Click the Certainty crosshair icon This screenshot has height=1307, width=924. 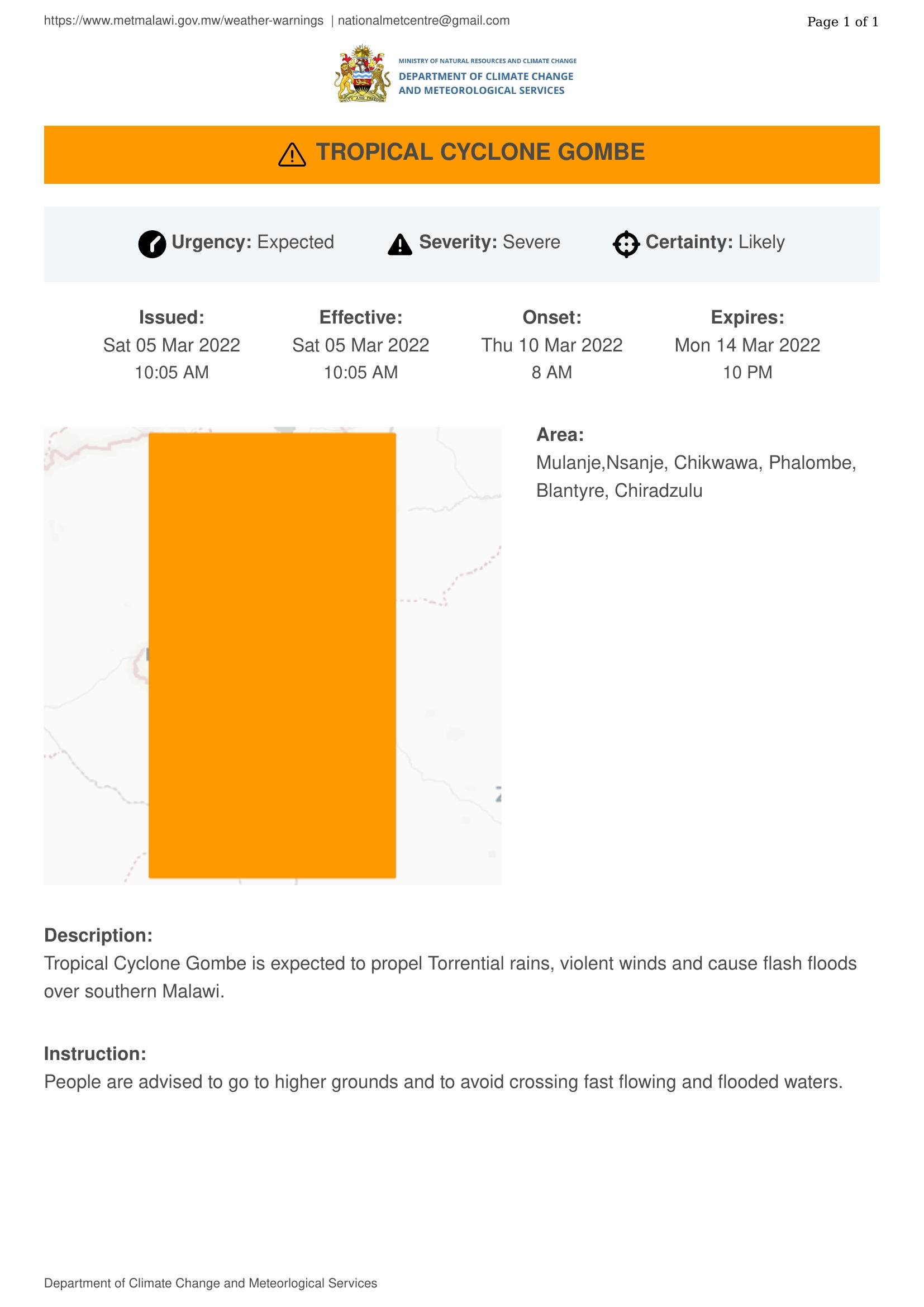tap(626, 244)
